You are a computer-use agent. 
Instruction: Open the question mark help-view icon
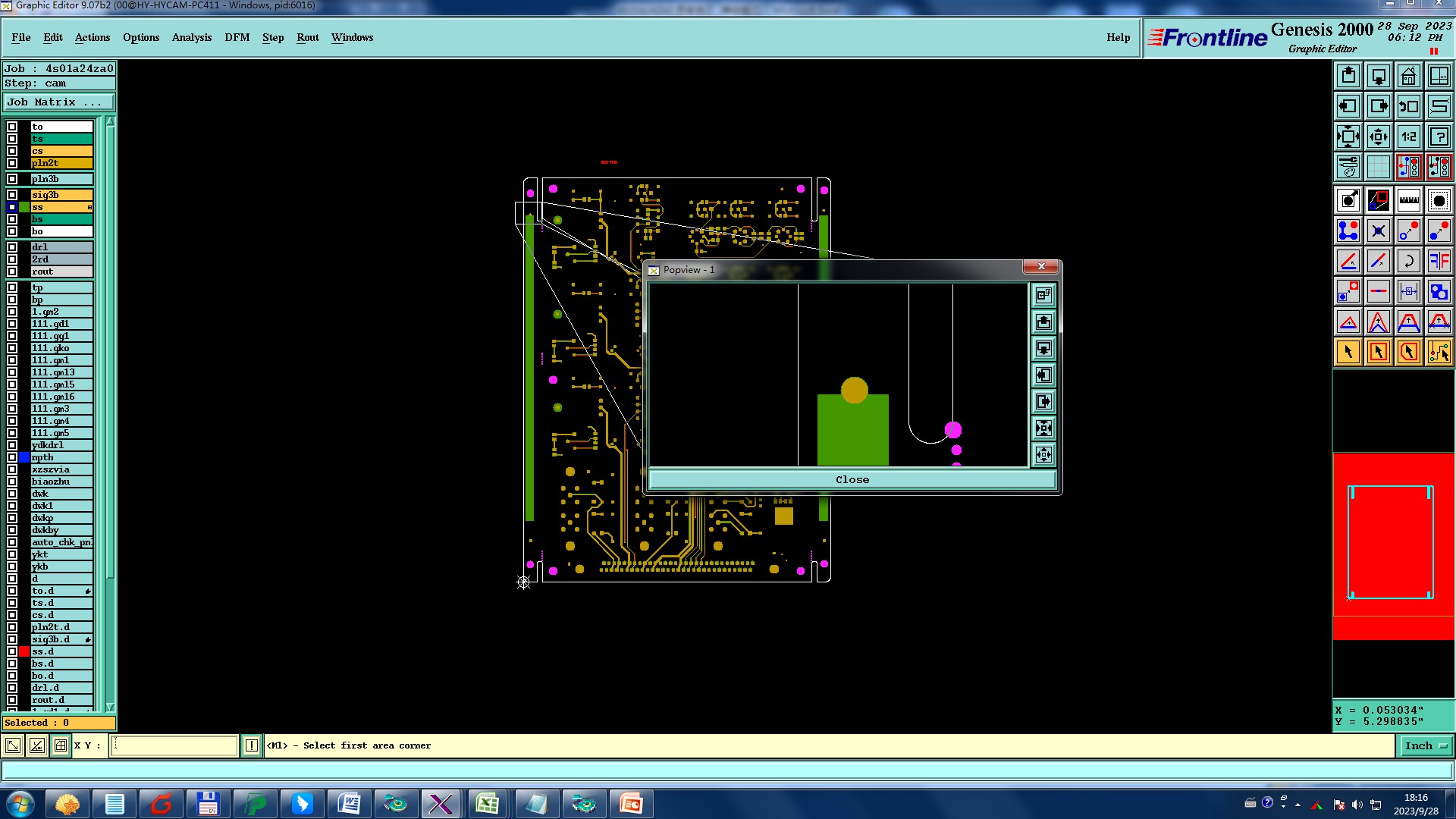(1439, 137)
